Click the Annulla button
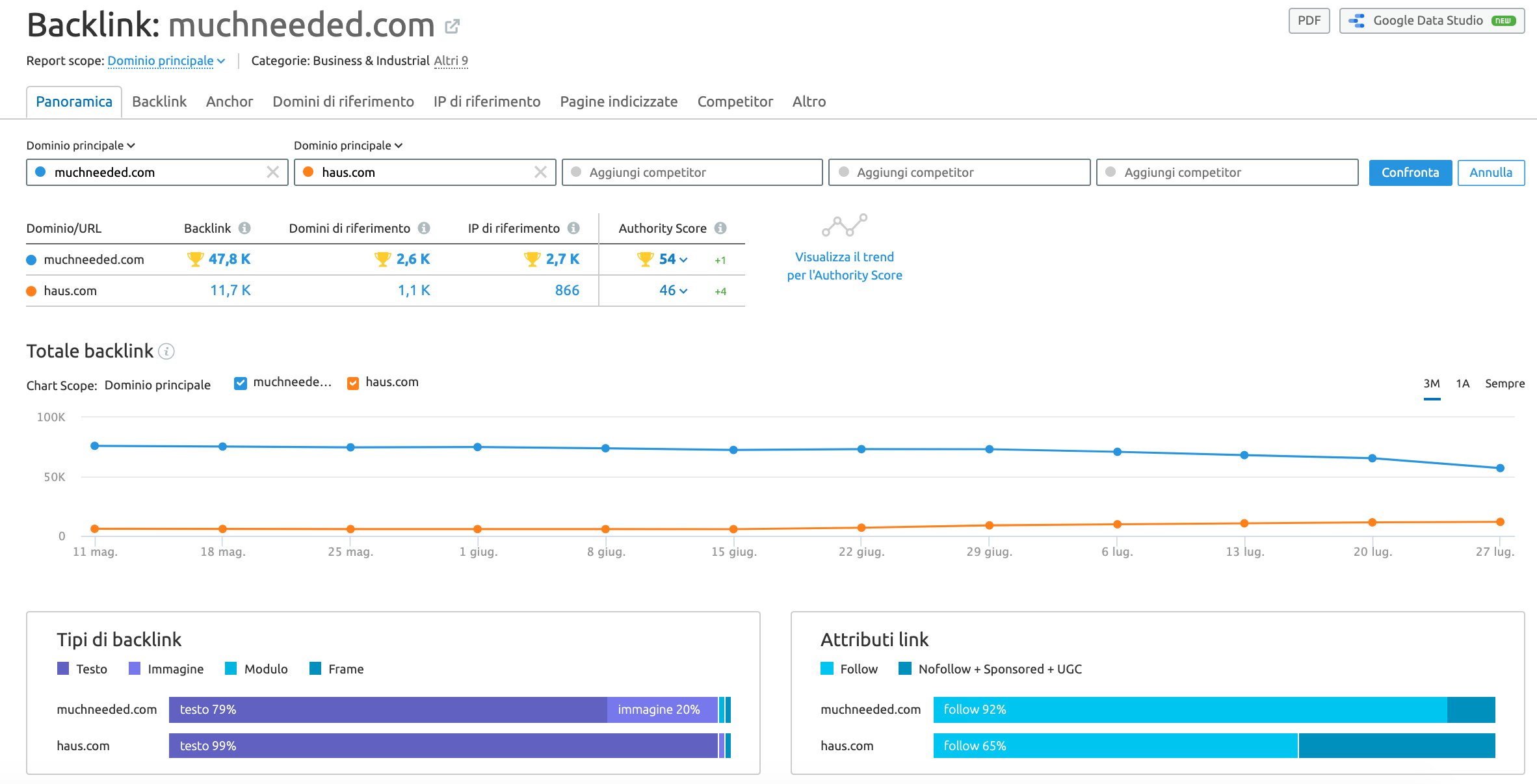Screen dimensions: 1537x784 coord(1491,173)
